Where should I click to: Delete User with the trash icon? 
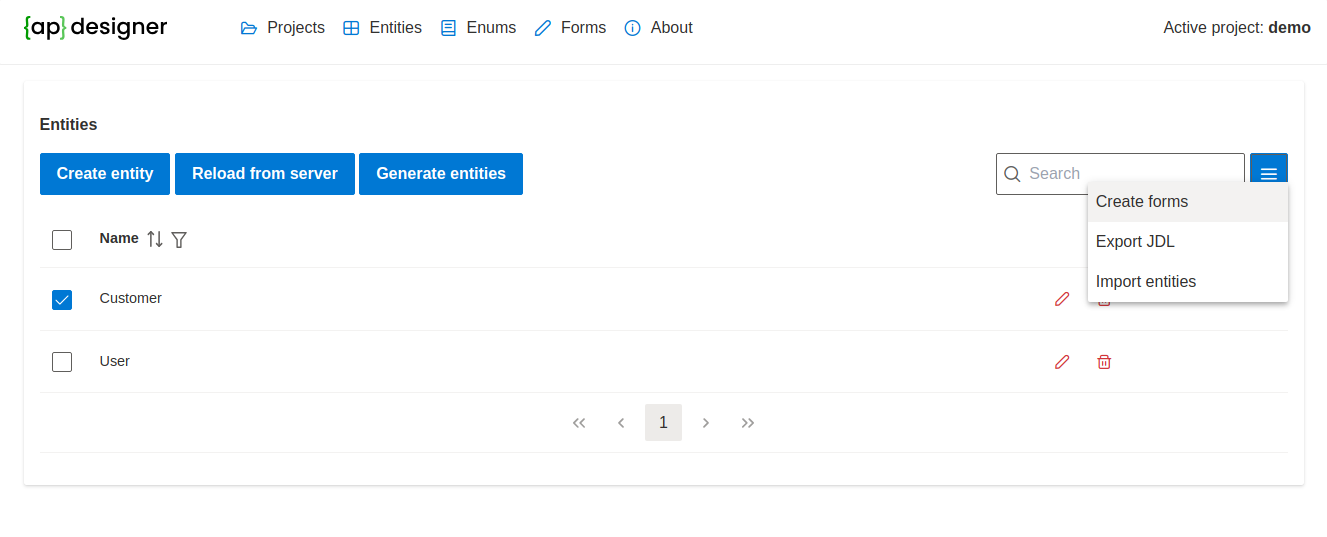tap(1104, 362)
